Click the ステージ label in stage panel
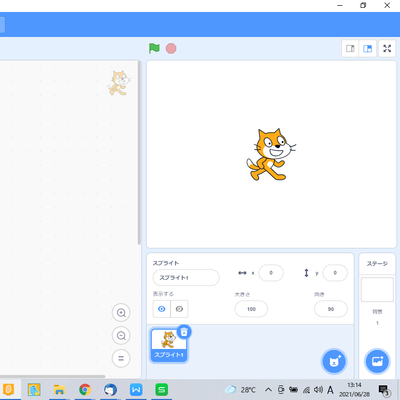 pyautogui.click(x=377, y=264)
